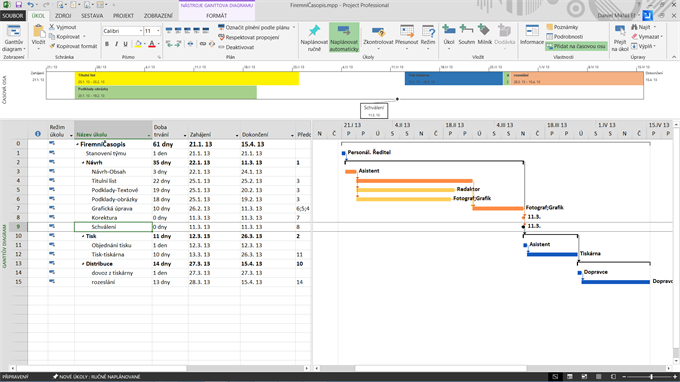The width and height of the screenshot is (680, 382).
Task: Adjust the zoom slider in status bar
Action: pyautogui.click(x=651, y=376)
